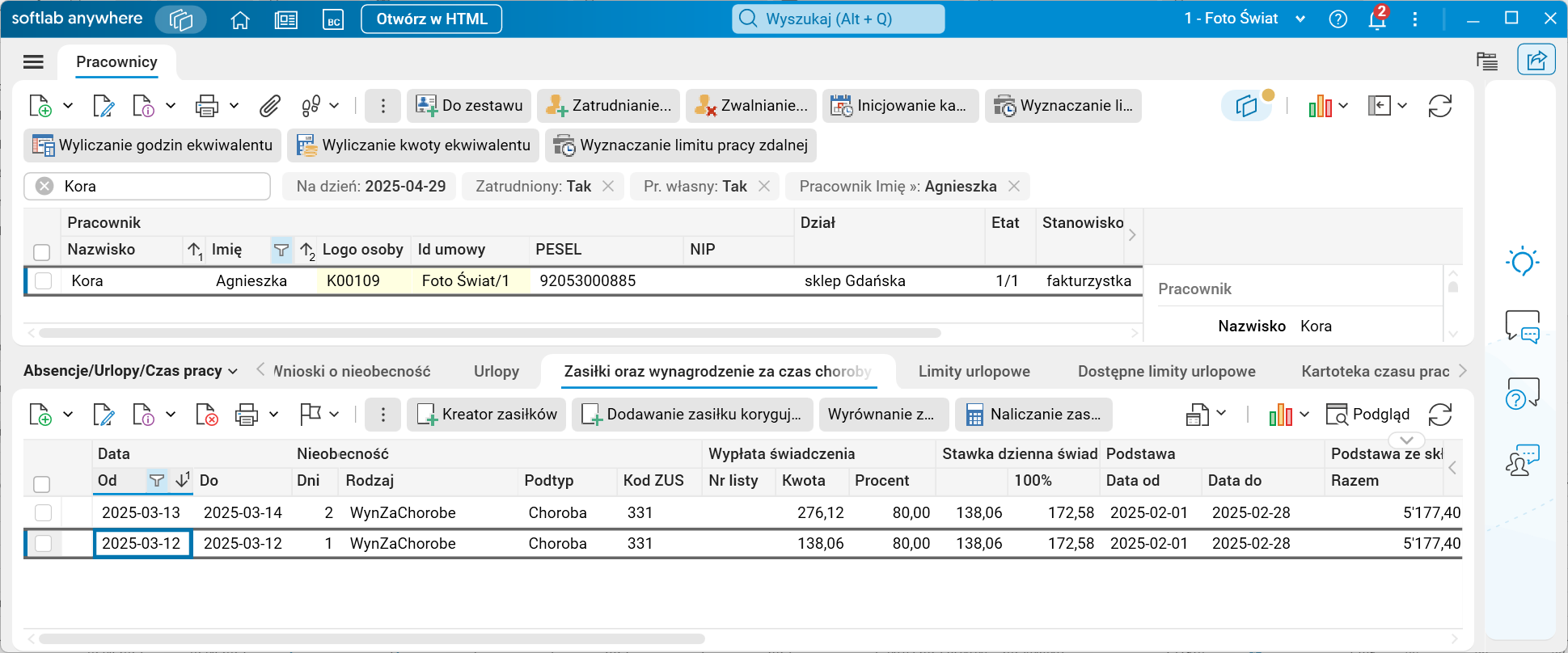Click more options dots in lower toolbar
The image size is (1568, 653).
(383, 415)
